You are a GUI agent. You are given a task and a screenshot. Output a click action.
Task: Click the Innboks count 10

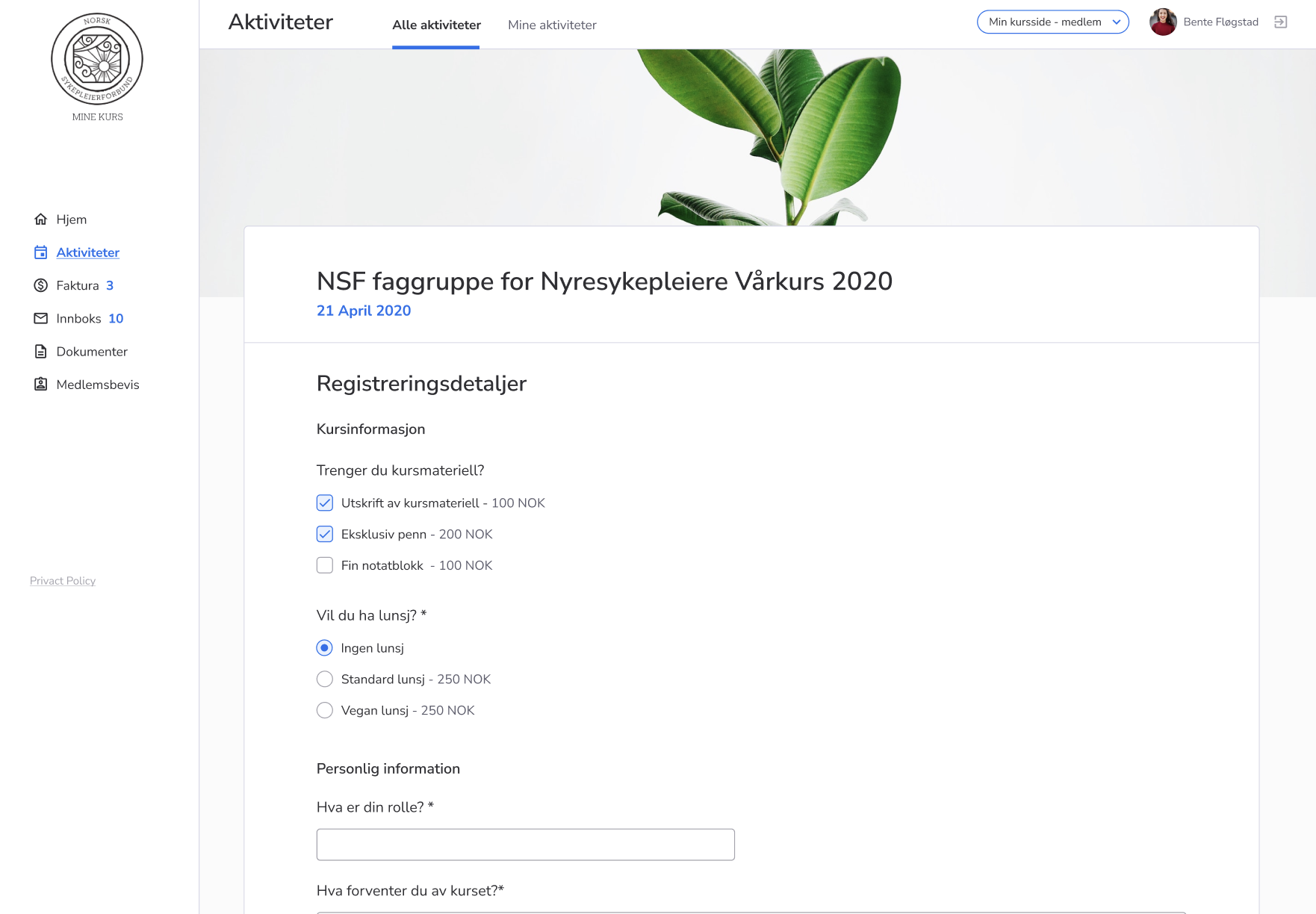click(116, 318)
